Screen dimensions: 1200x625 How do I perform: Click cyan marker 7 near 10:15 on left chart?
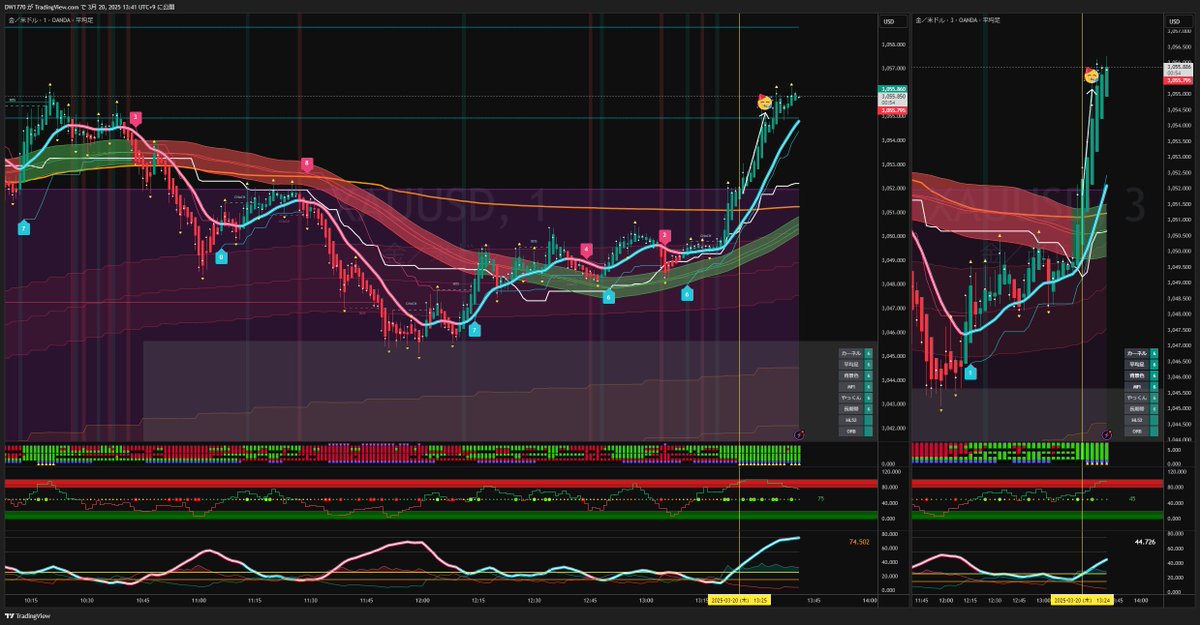click(x=24, y=229)
